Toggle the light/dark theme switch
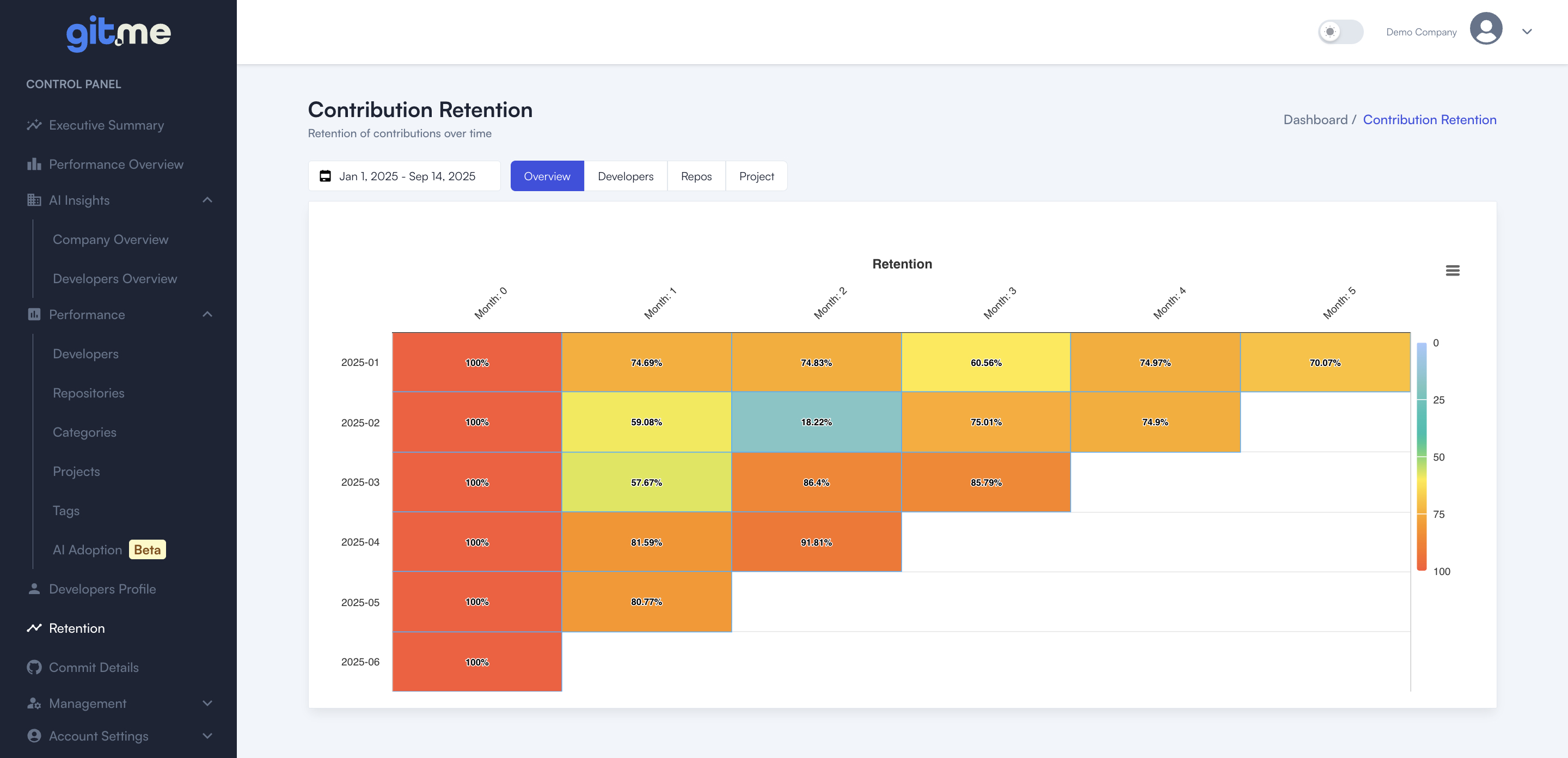The height and width of the screenshot is (758, 1568). coord(1340,32)
